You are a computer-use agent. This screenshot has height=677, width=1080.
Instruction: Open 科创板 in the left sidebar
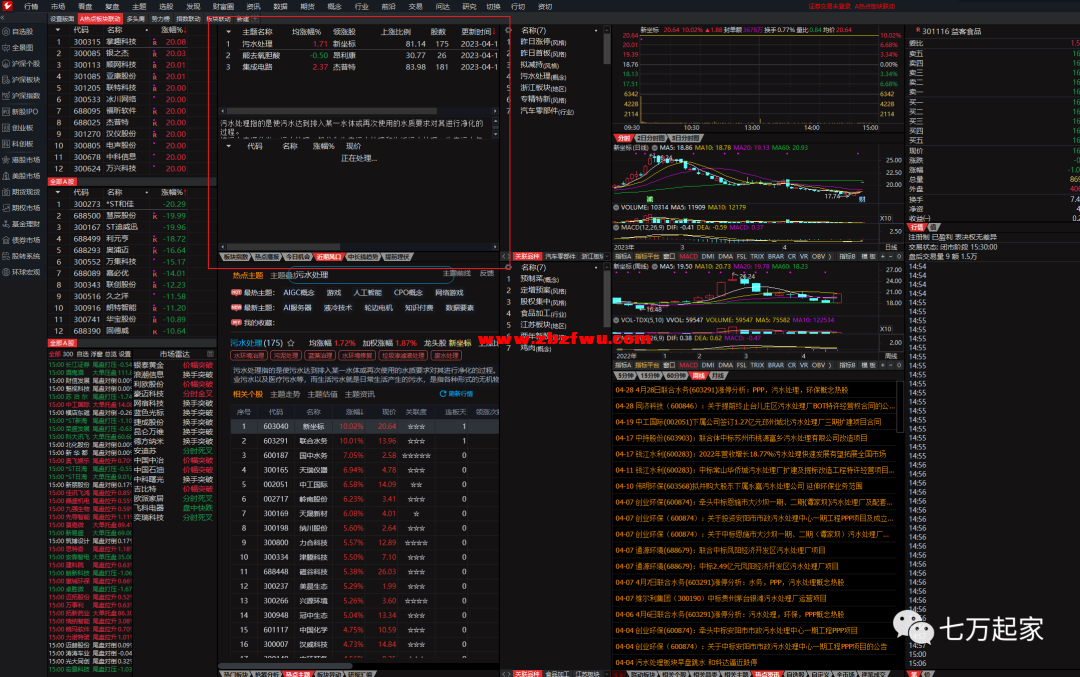coord(19,144)
